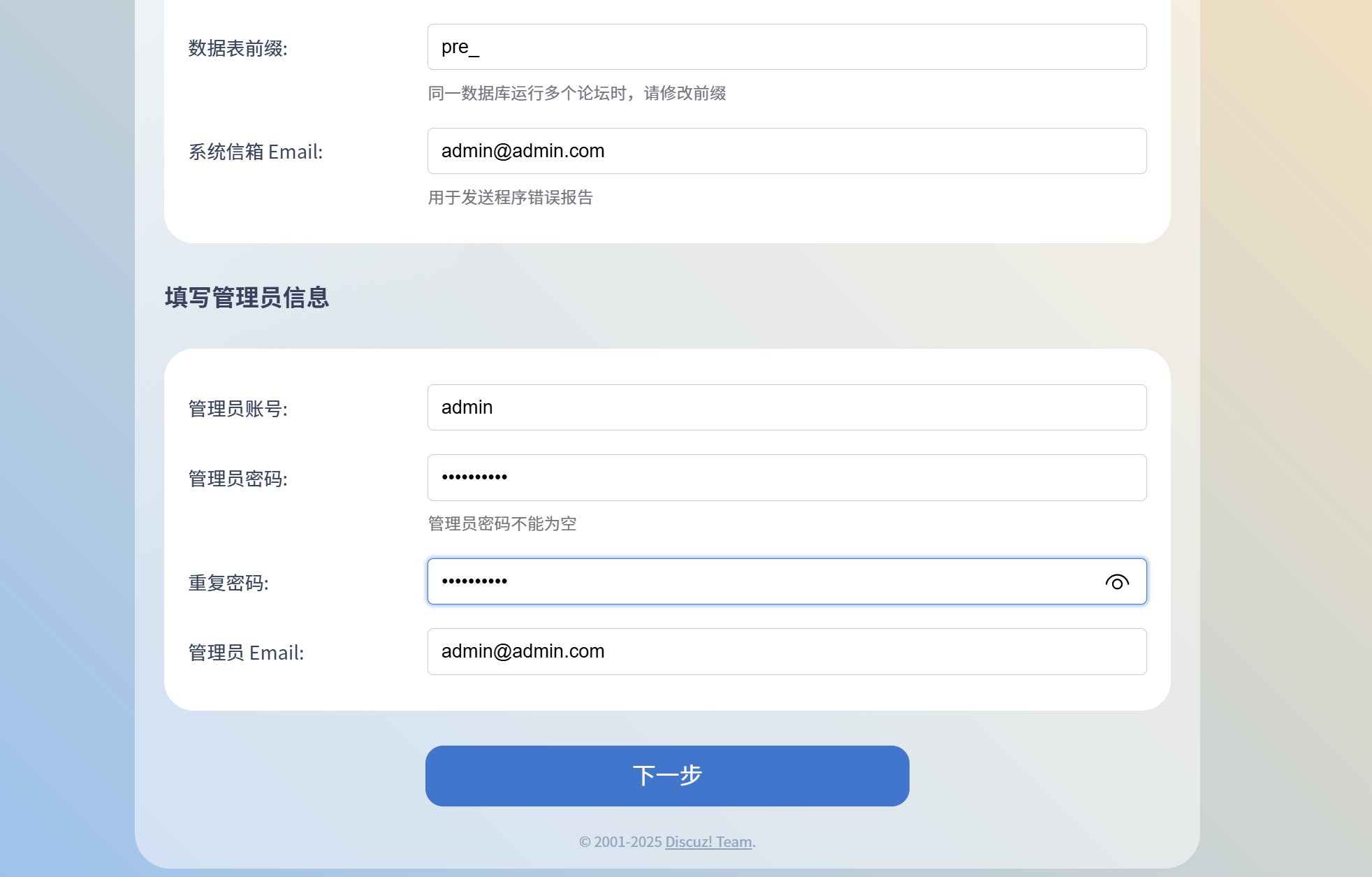Focus the 管理员密码 password field

point(787,477)
